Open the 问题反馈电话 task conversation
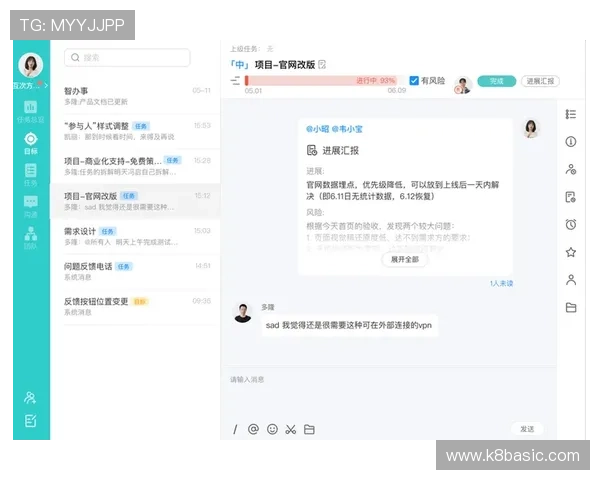 (137, 271)
